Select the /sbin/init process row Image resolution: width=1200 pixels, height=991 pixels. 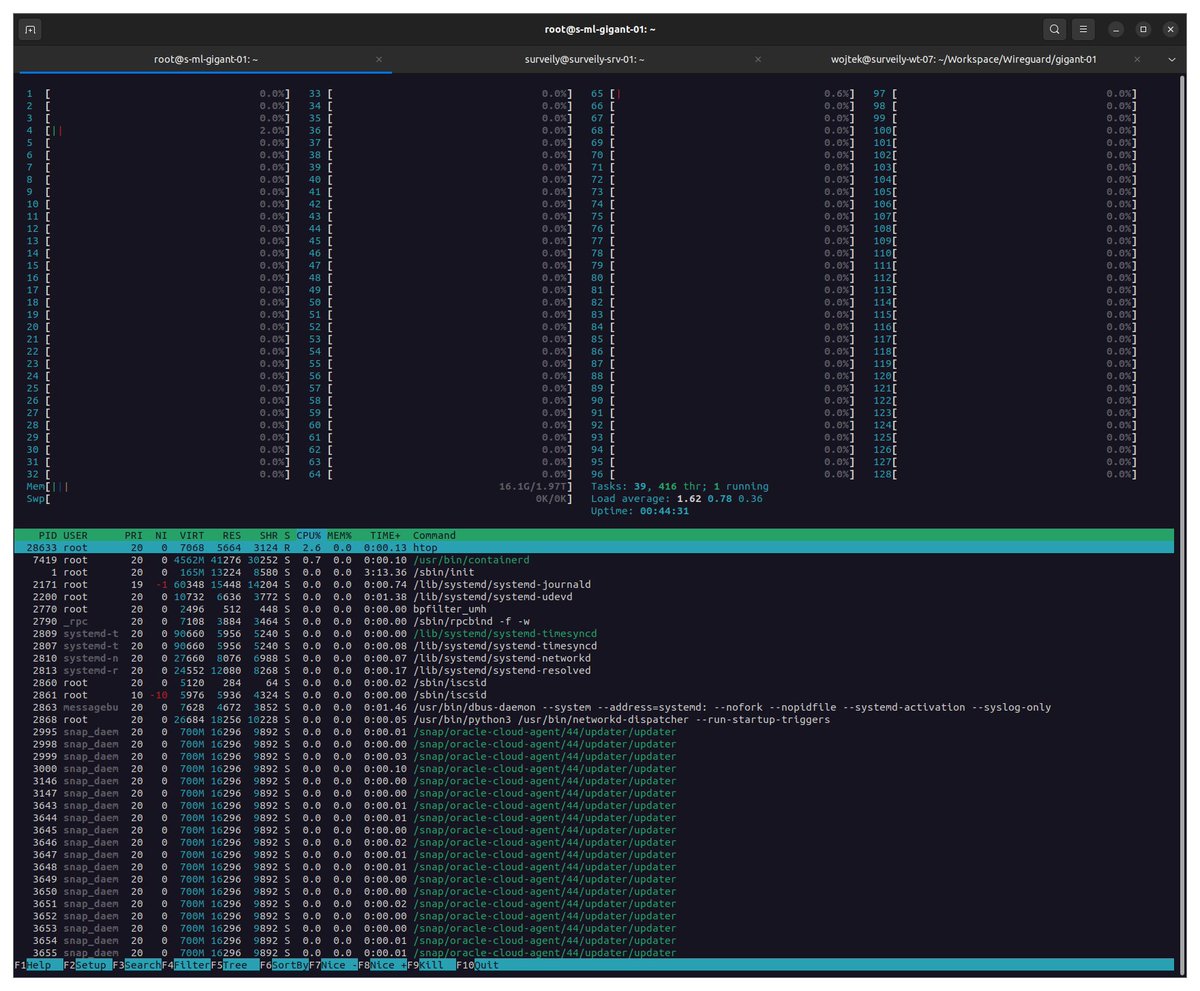click(x=594, y=573)
